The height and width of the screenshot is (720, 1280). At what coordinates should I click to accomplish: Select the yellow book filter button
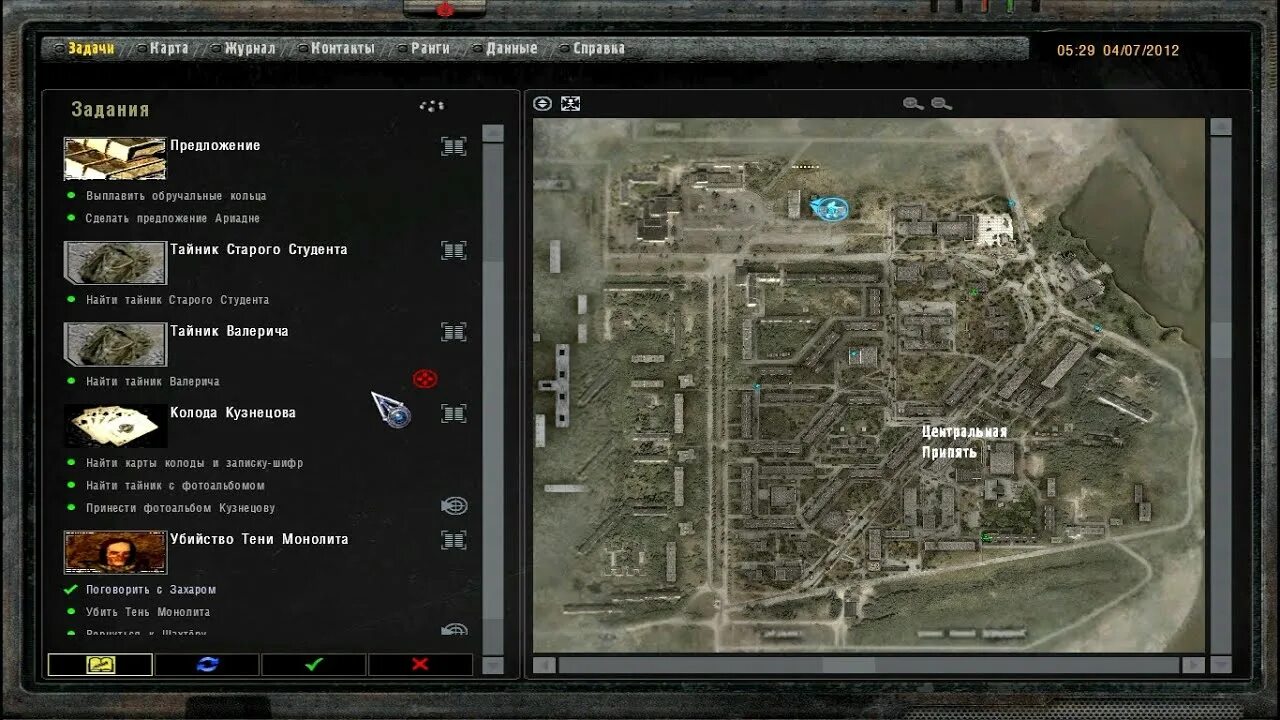click(x=100, y=664)
